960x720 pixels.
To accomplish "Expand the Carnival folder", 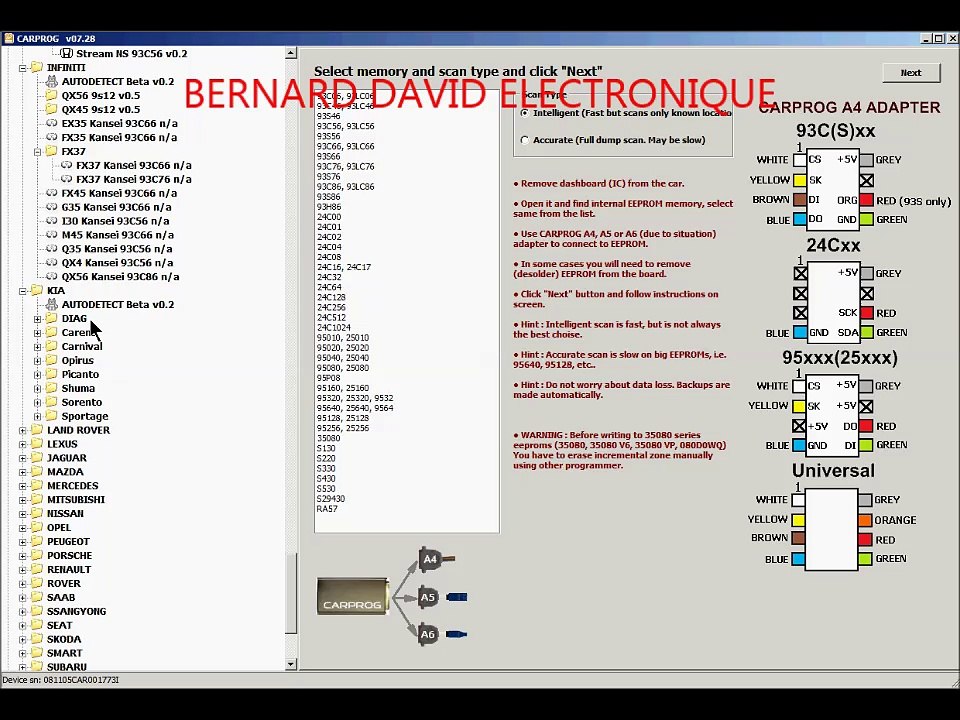I will (37, 347).
